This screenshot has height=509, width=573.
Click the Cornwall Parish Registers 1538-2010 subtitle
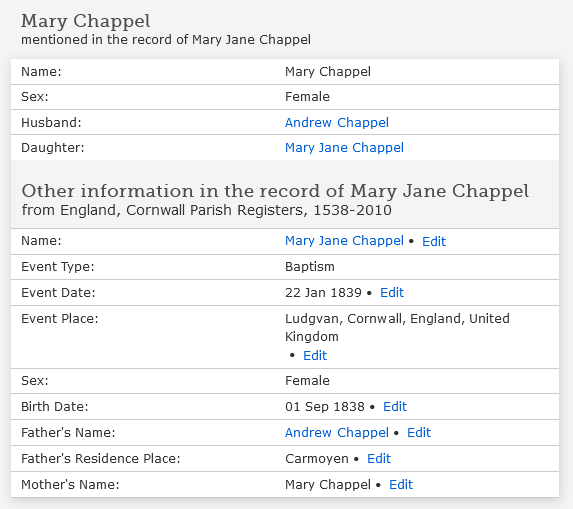[x=206, y=210]
